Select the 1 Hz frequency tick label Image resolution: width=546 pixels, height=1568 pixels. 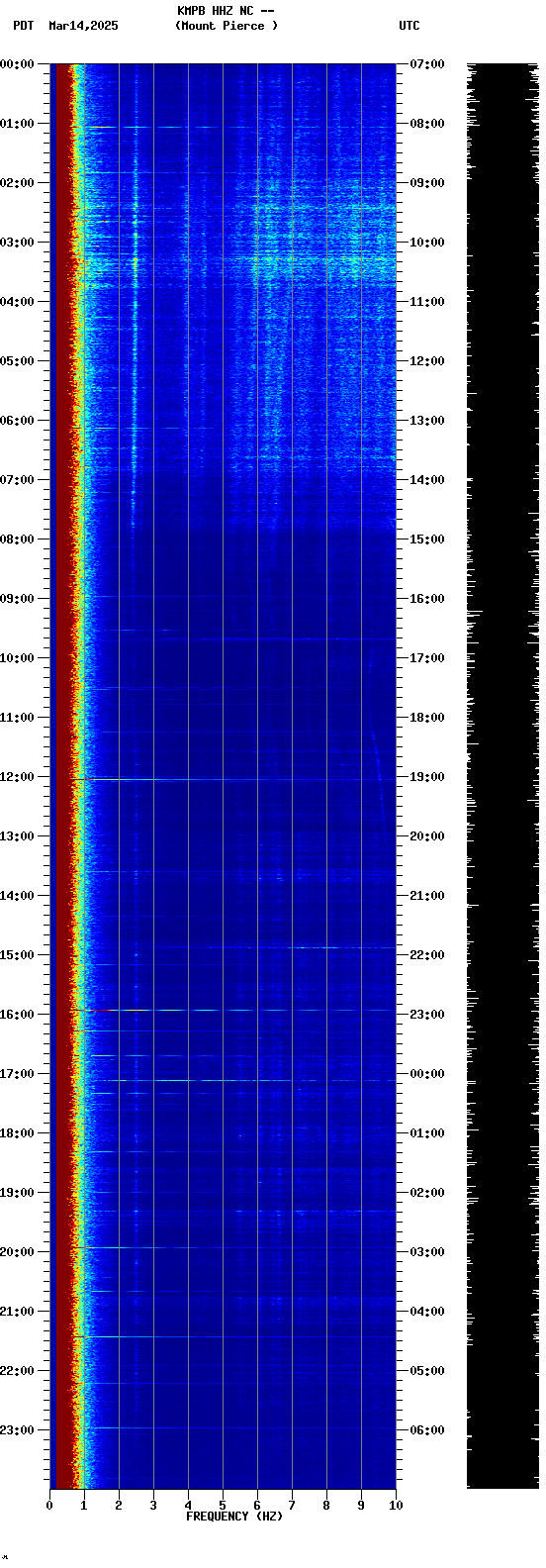click(x=84, y=1506)
